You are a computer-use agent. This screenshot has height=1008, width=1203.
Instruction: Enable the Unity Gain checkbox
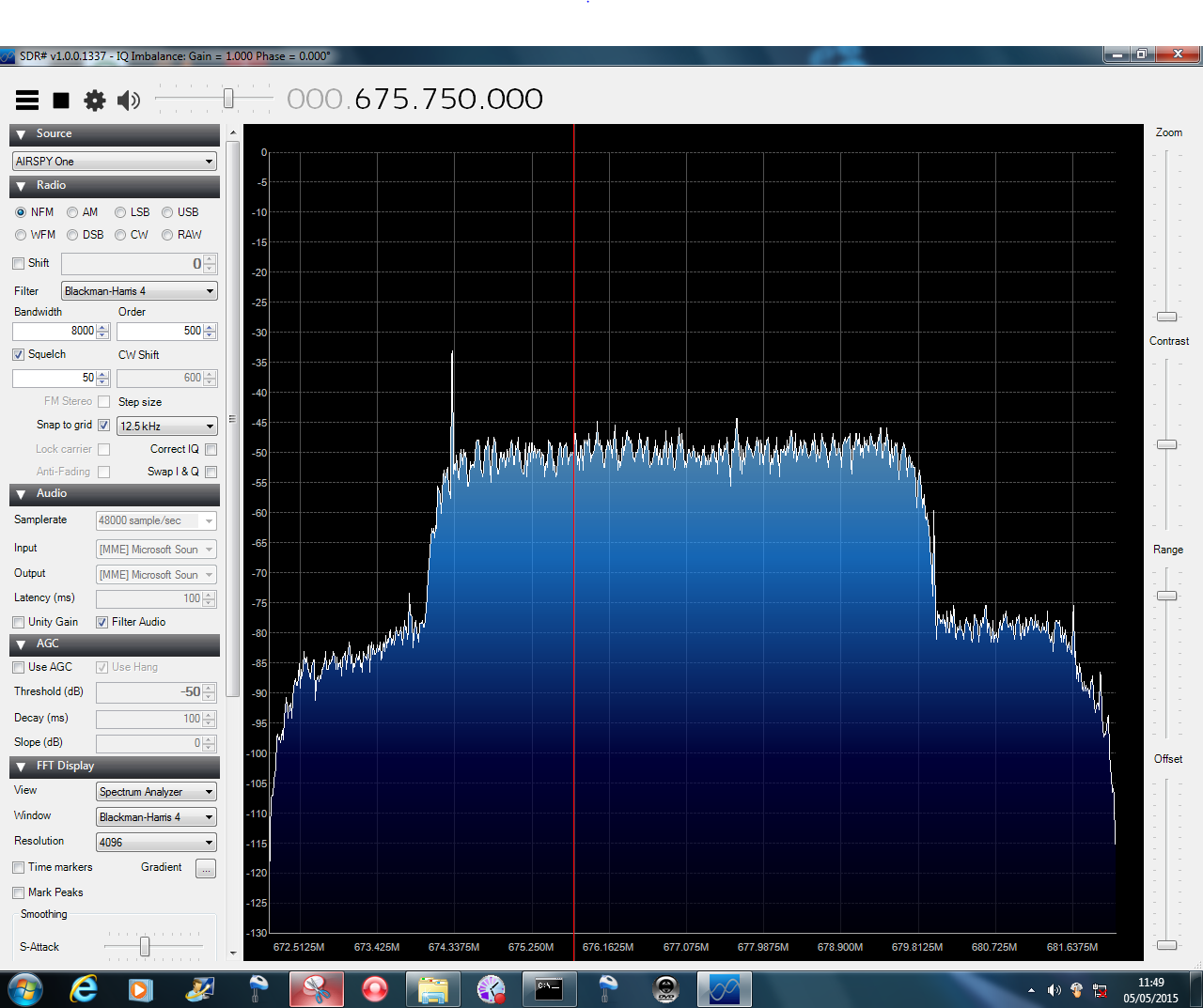[19, 623]
